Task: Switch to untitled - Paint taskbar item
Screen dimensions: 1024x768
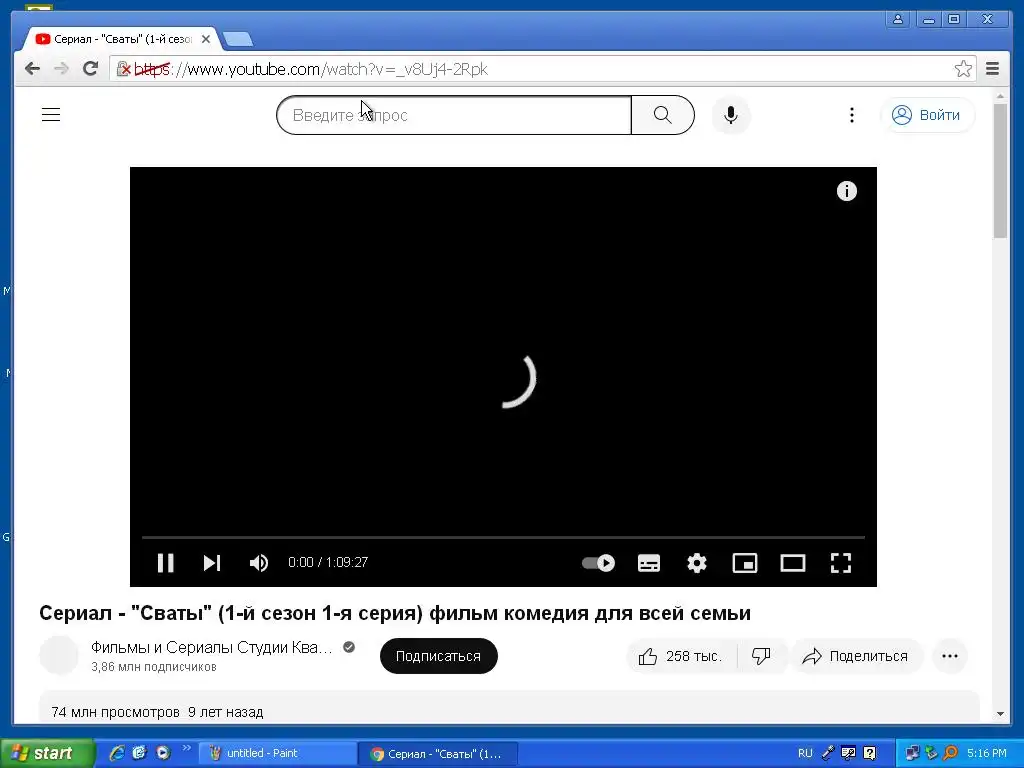Action: tap(278, 754)
